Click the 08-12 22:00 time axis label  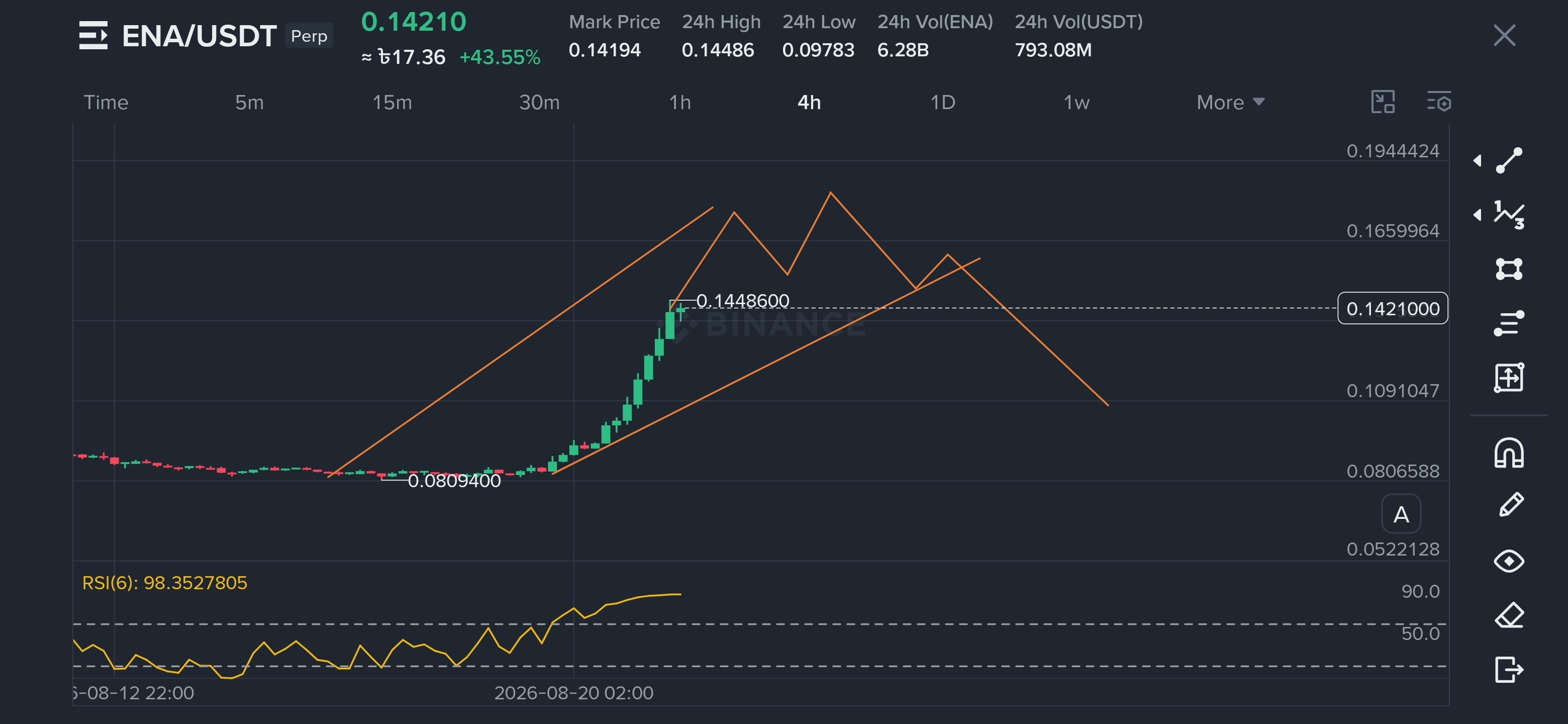[x=133, y=693]
